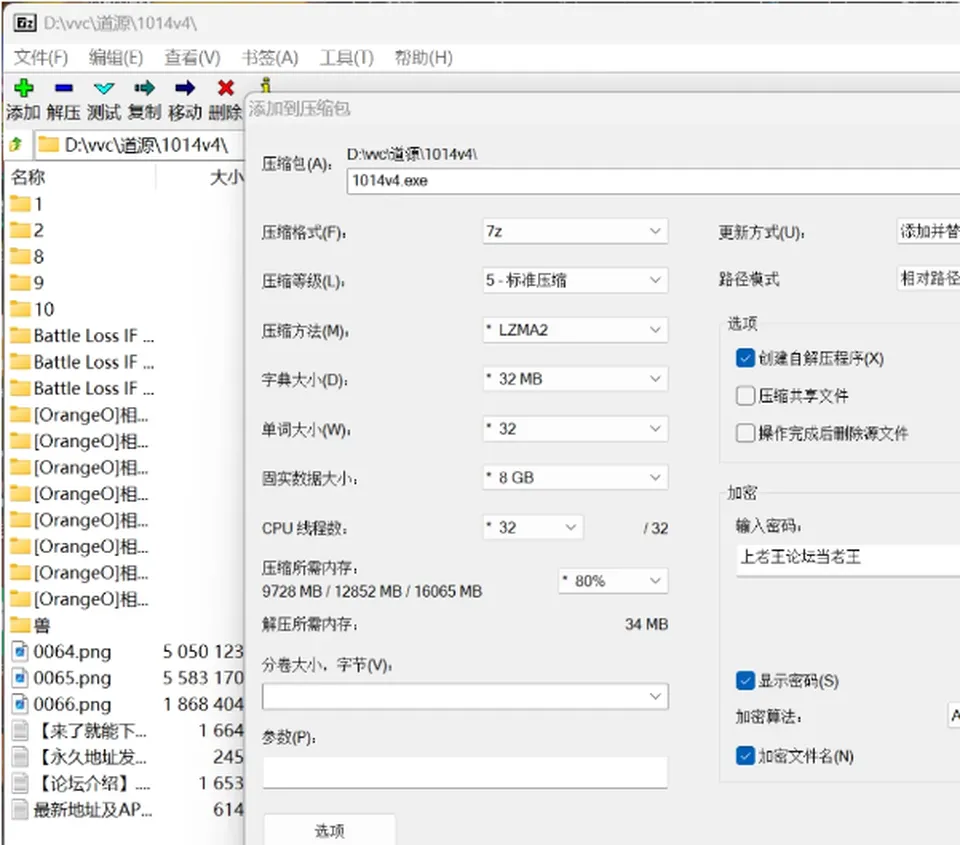The height and width of the screenshot is (845, 960).
Task: Select the 0064.png file icon
Action: [20, 651]
